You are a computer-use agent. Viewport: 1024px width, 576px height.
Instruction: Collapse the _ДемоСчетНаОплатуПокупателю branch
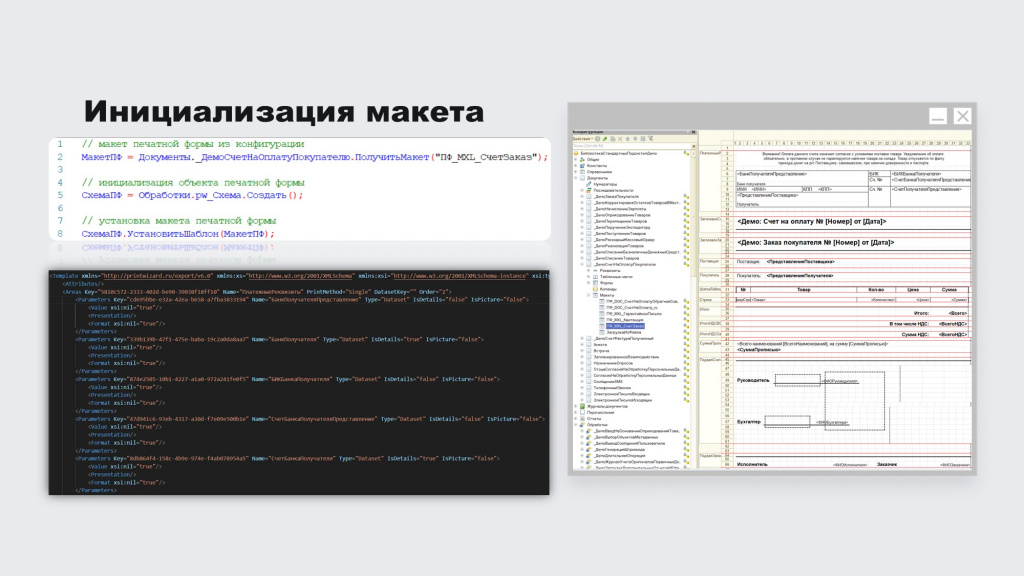click(582, 264)
